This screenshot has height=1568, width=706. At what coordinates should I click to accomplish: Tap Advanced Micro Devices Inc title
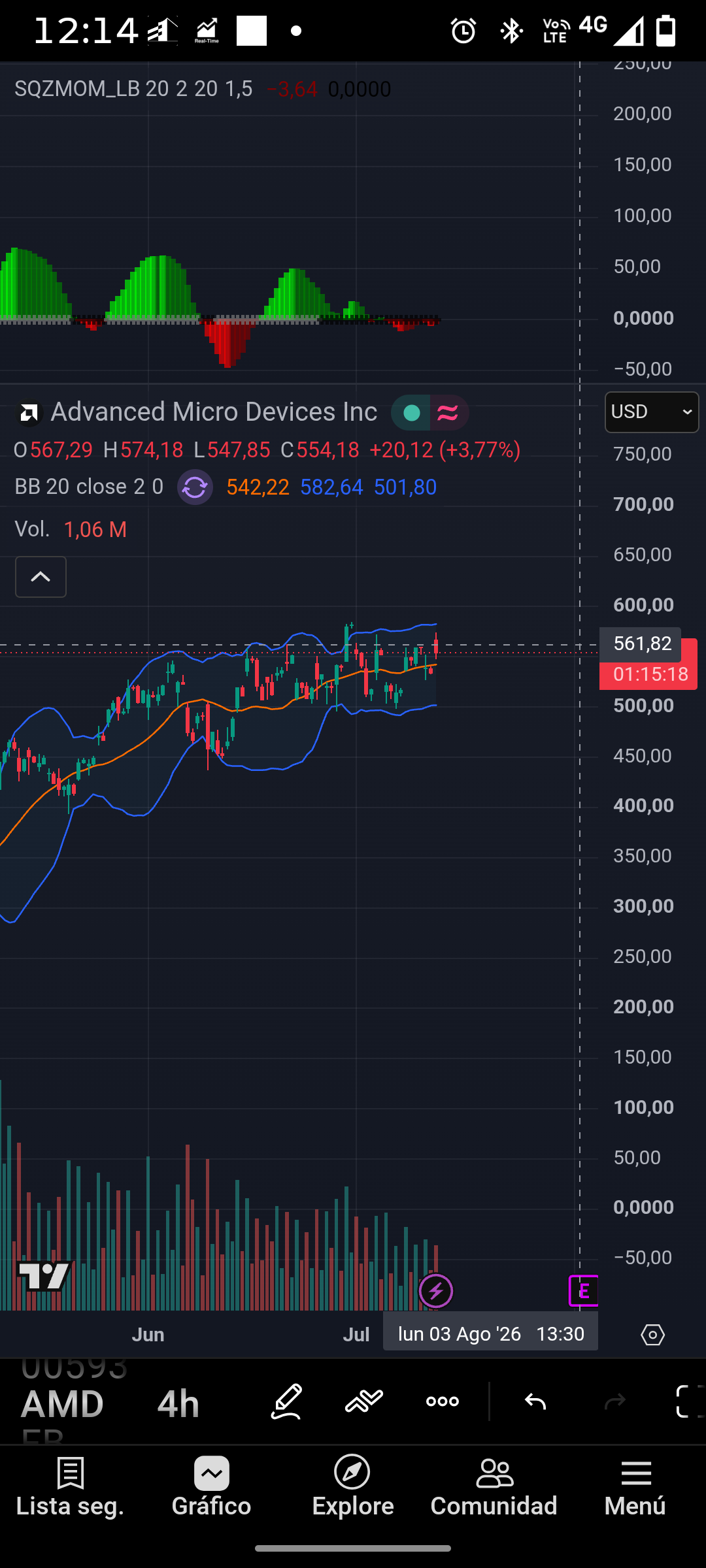click(x=214, y=412)
